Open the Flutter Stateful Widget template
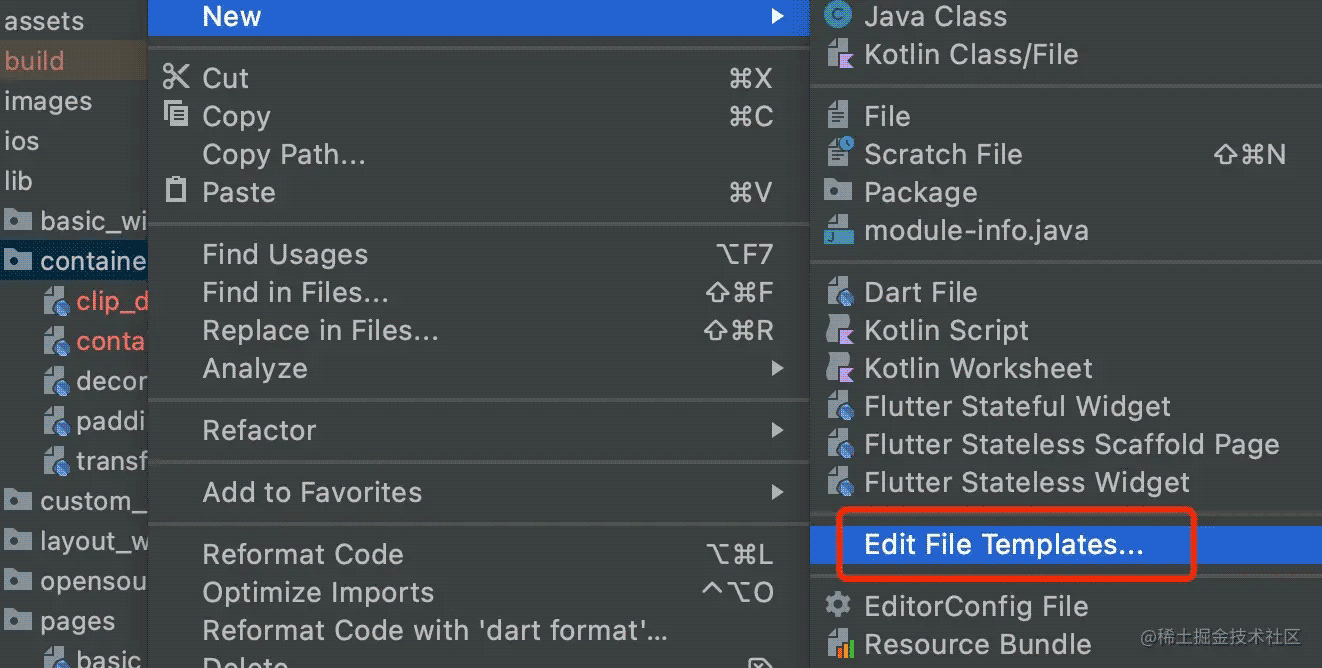 coord(1017,406)
